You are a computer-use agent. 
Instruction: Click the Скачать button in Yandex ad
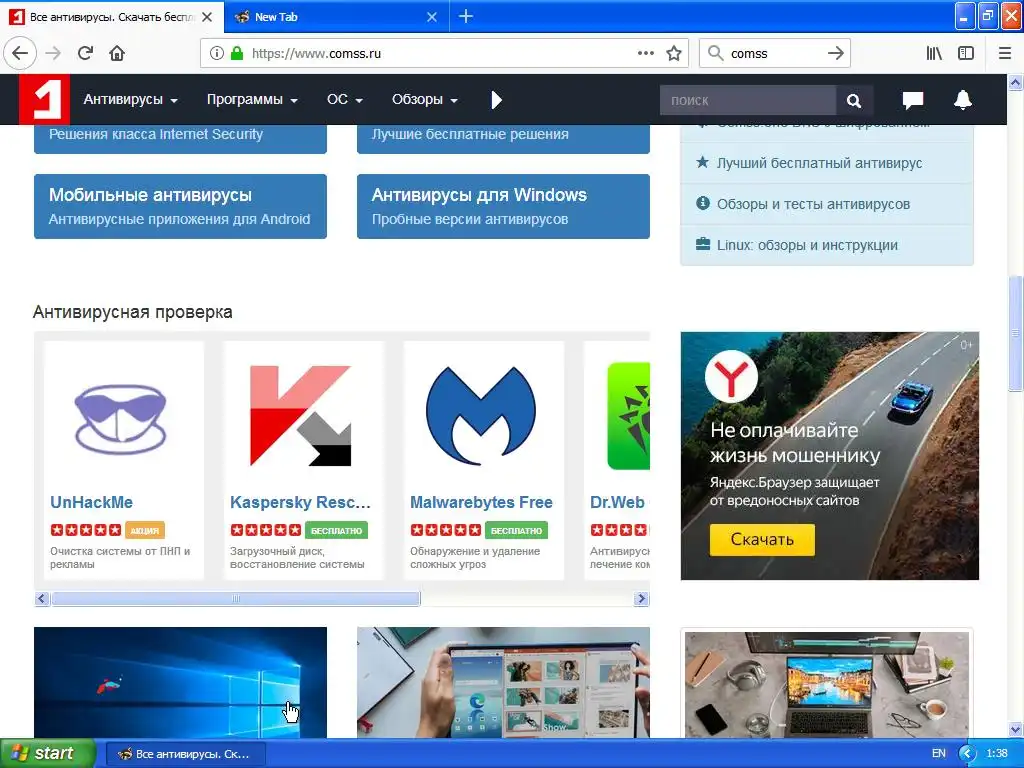coord(762,539)
